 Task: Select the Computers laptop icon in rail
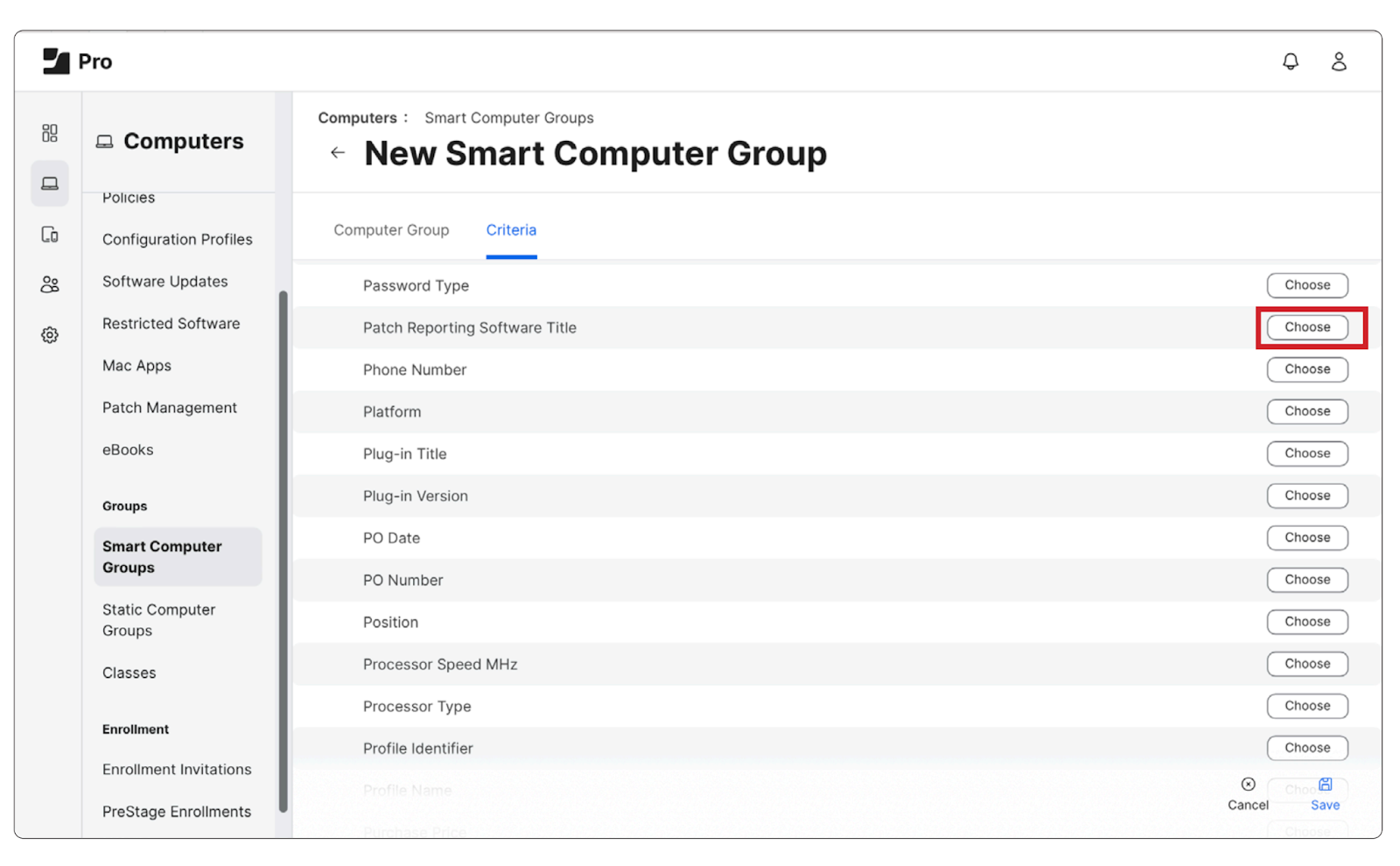point(50,184)
